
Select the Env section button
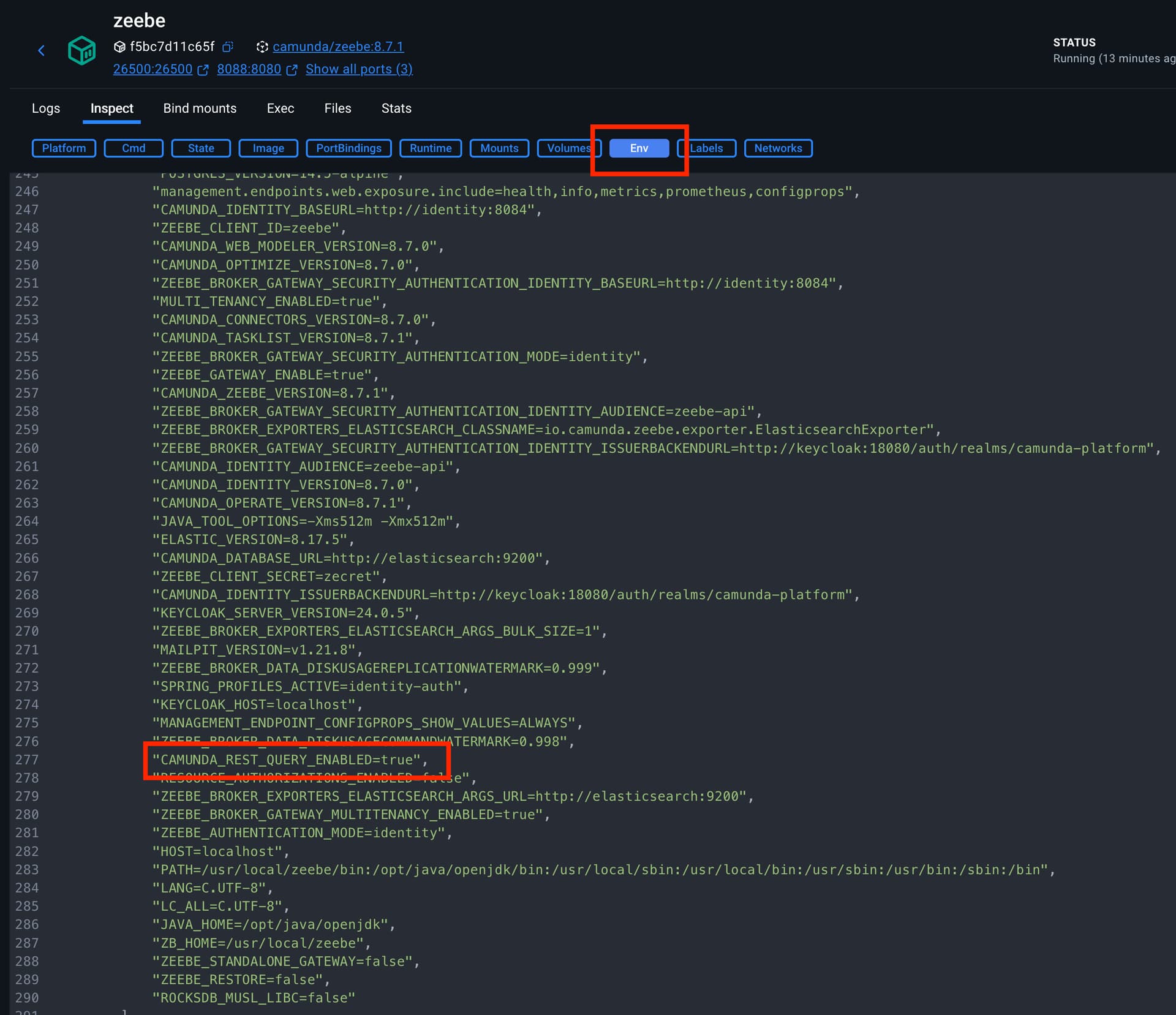pyautogui.click(x=639, y=148)
